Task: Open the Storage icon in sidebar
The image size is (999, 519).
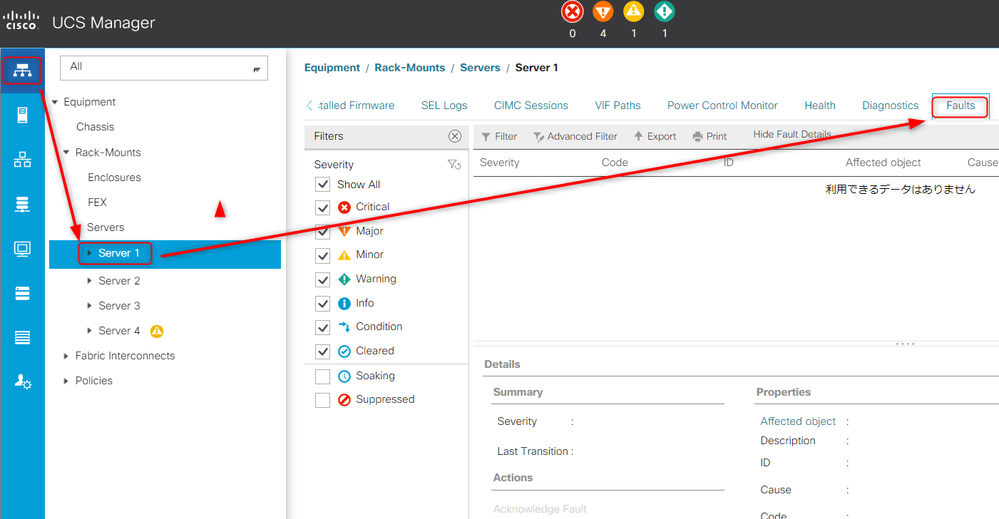Action: point(22,293)
